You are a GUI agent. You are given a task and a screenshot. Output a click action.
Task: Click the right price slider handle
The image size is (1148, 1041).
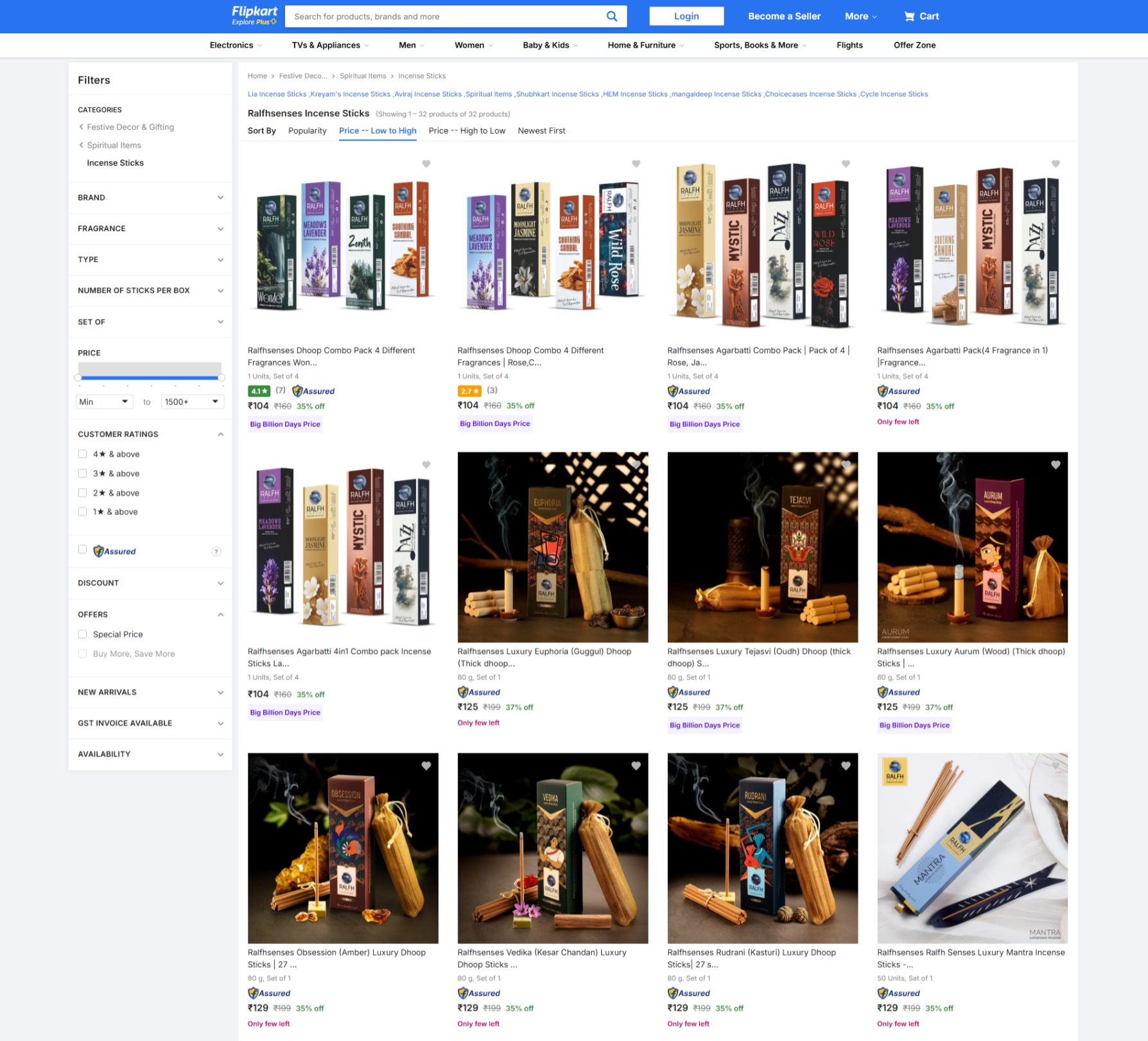tap(222, 378)
